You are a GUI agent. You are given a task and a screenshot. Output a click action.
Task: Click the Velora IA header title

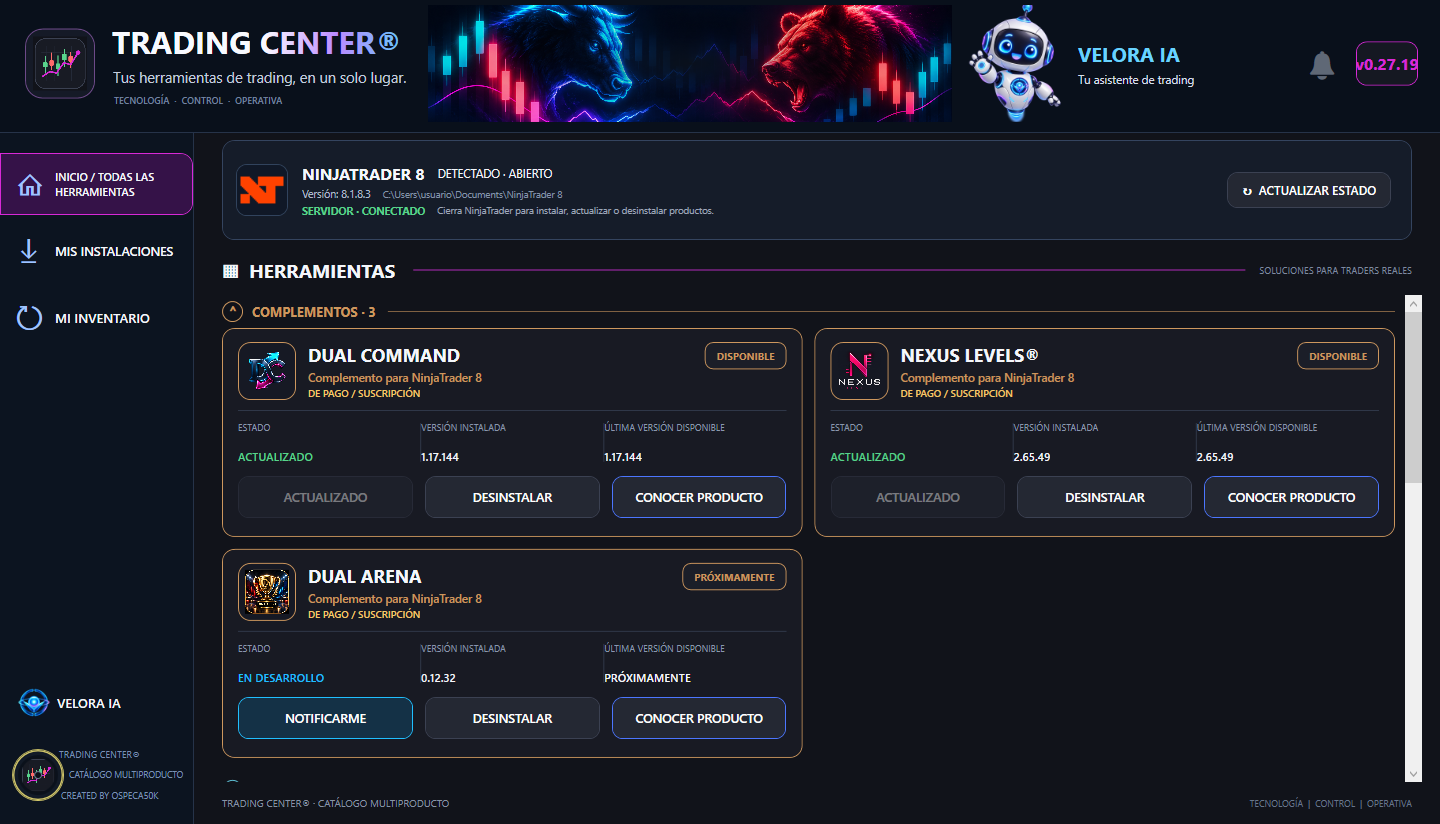1129,55
